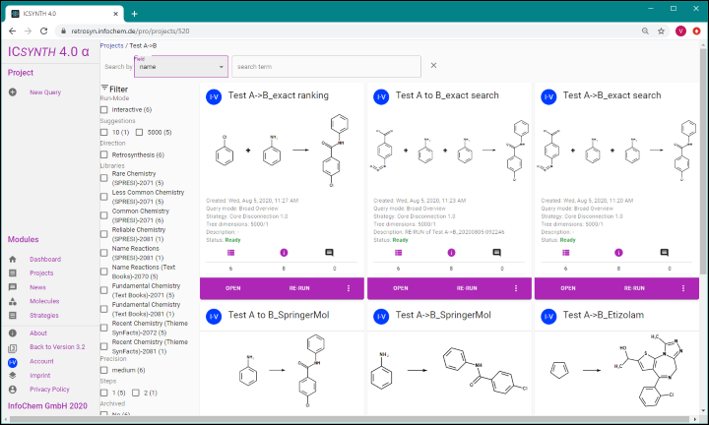
Task: Click in the search term field
Action: (x=326, y=66)
